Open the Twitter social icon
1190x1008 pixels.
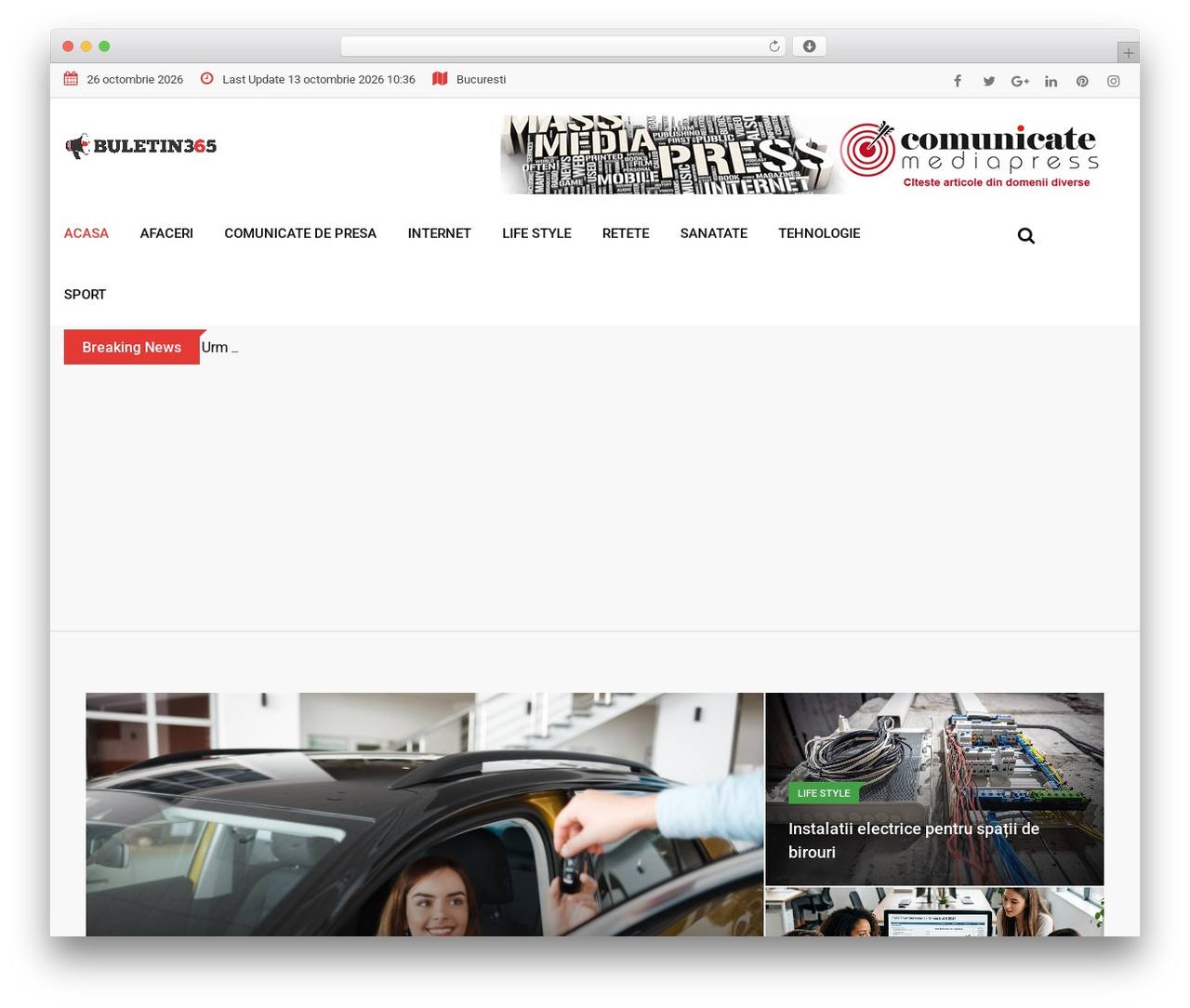[989, 81]
